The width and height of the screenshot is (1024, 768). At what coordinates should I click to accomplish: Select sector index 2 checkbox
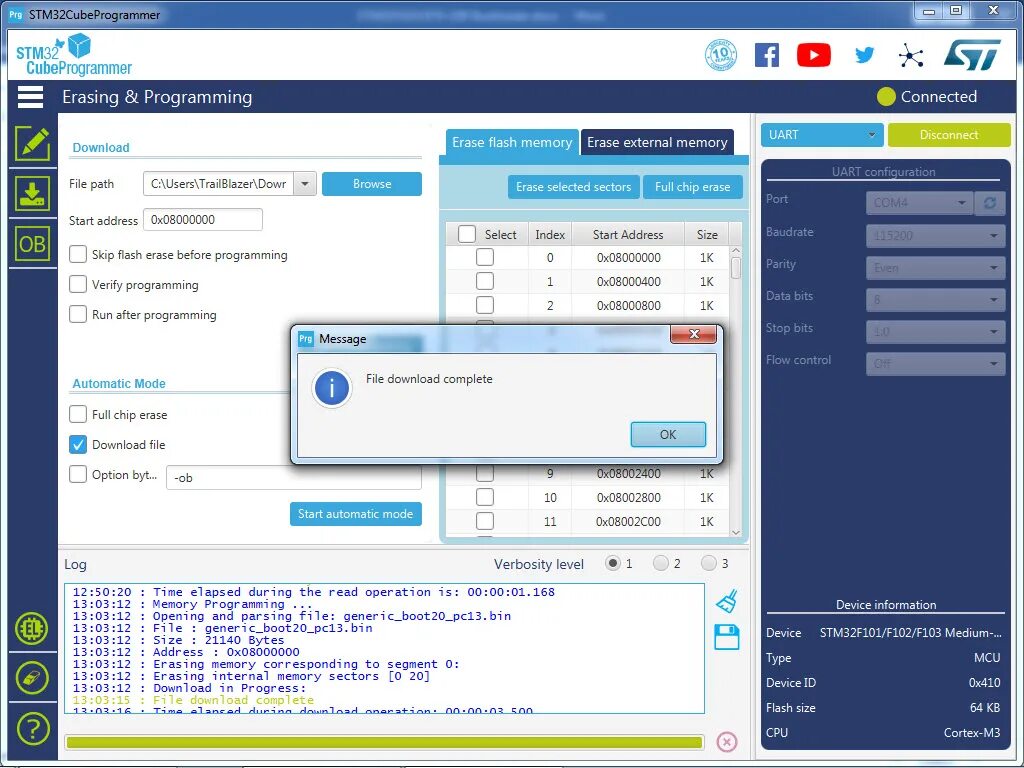(485, 305)
